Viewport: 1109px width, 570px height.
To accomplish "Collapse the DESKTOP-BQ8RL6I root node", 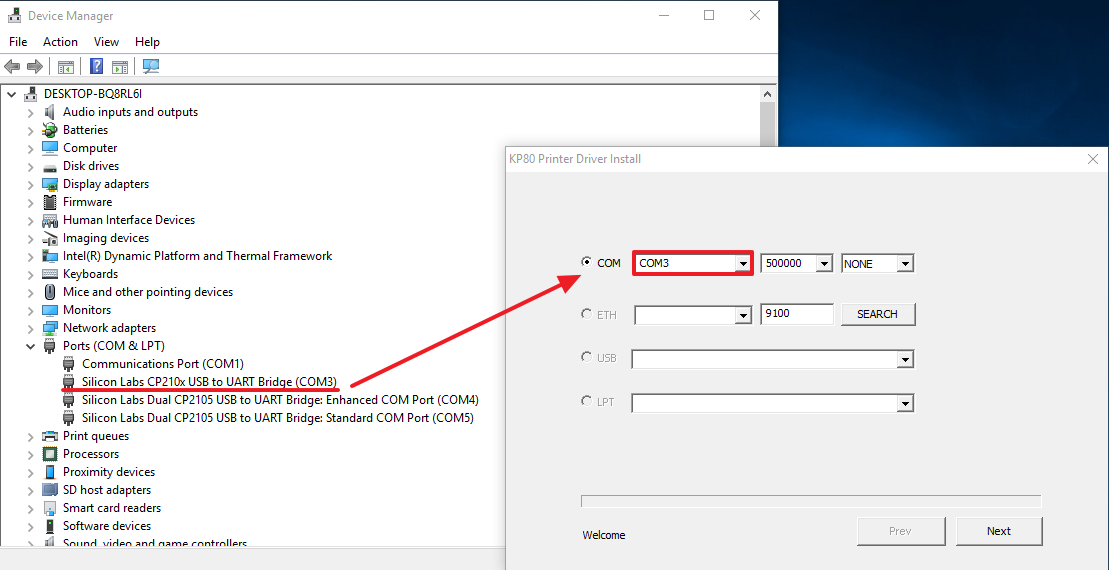I will [x=12, y=93].
